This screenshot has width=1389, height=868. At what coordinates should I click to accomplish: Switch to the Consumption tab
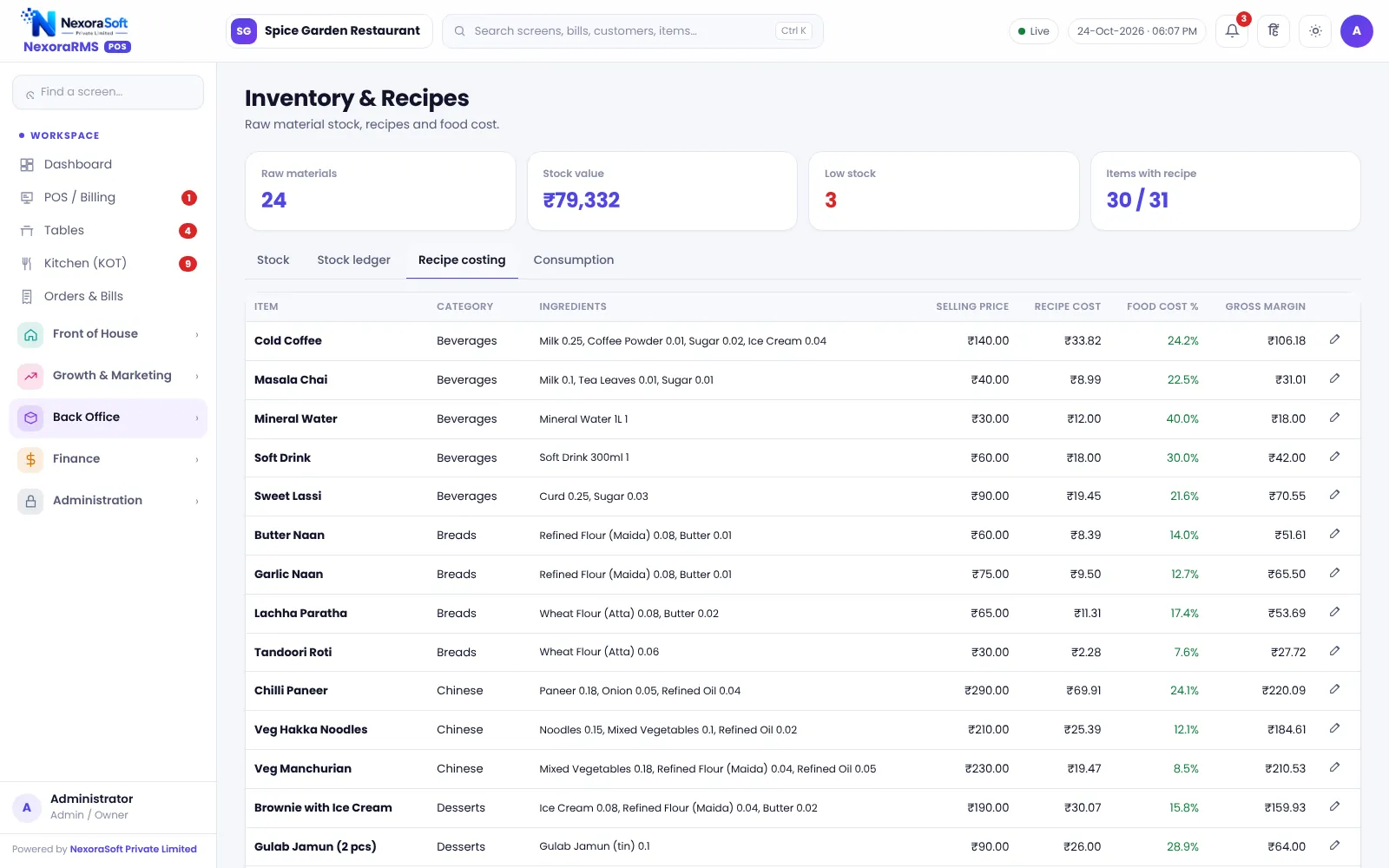574,260
